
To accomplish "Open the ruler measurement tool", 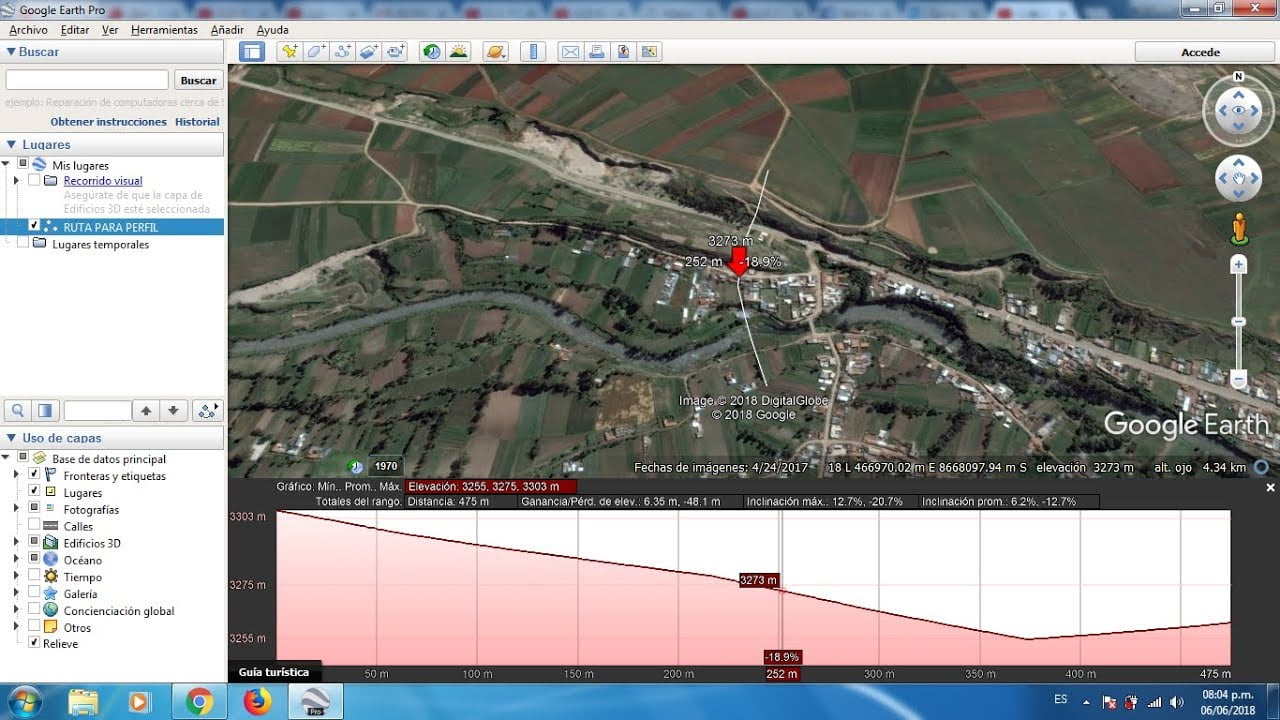I will coord(533,52).
